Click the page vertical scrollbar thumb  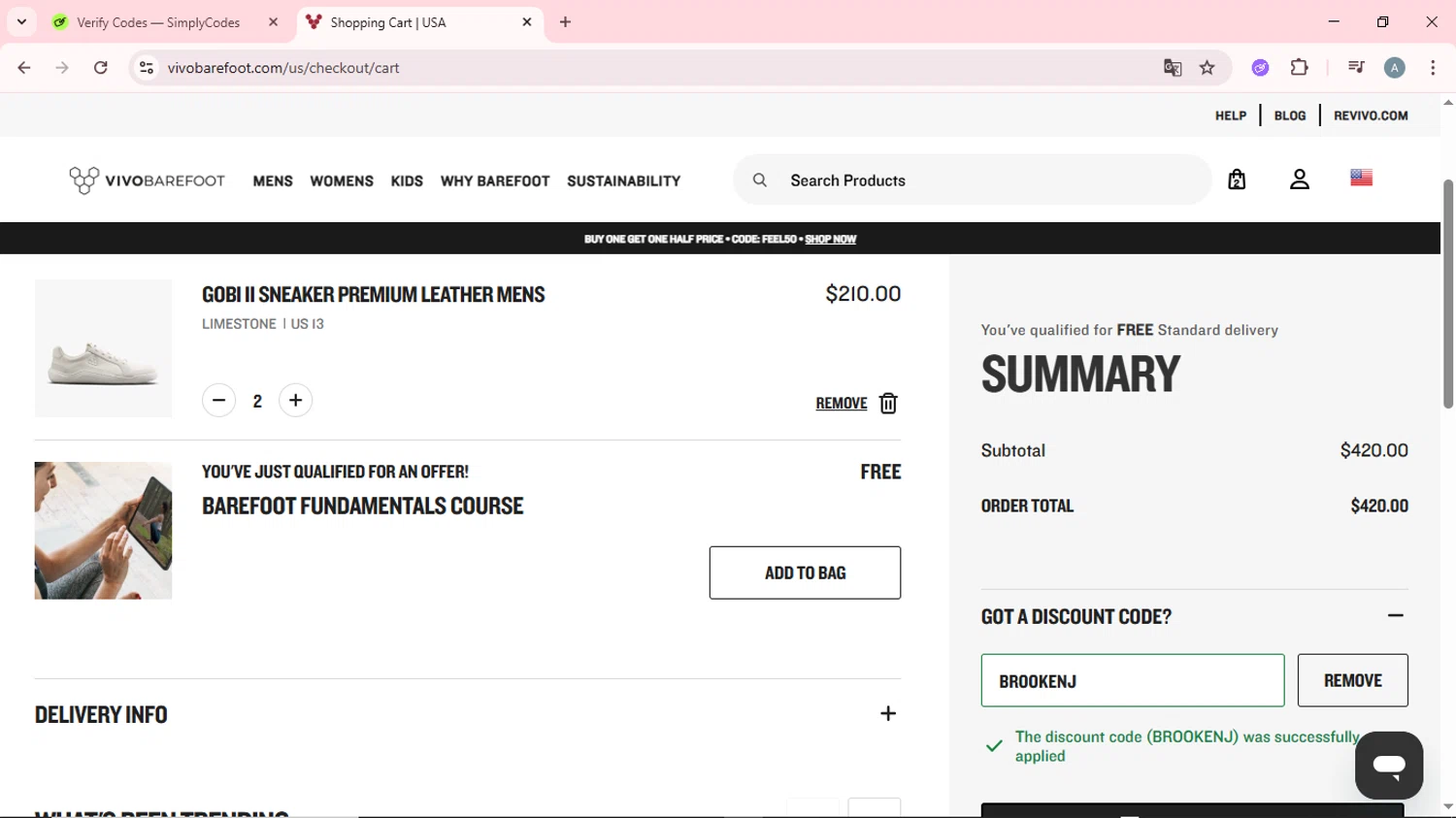pyautogui.click(x=1448, y=293)
